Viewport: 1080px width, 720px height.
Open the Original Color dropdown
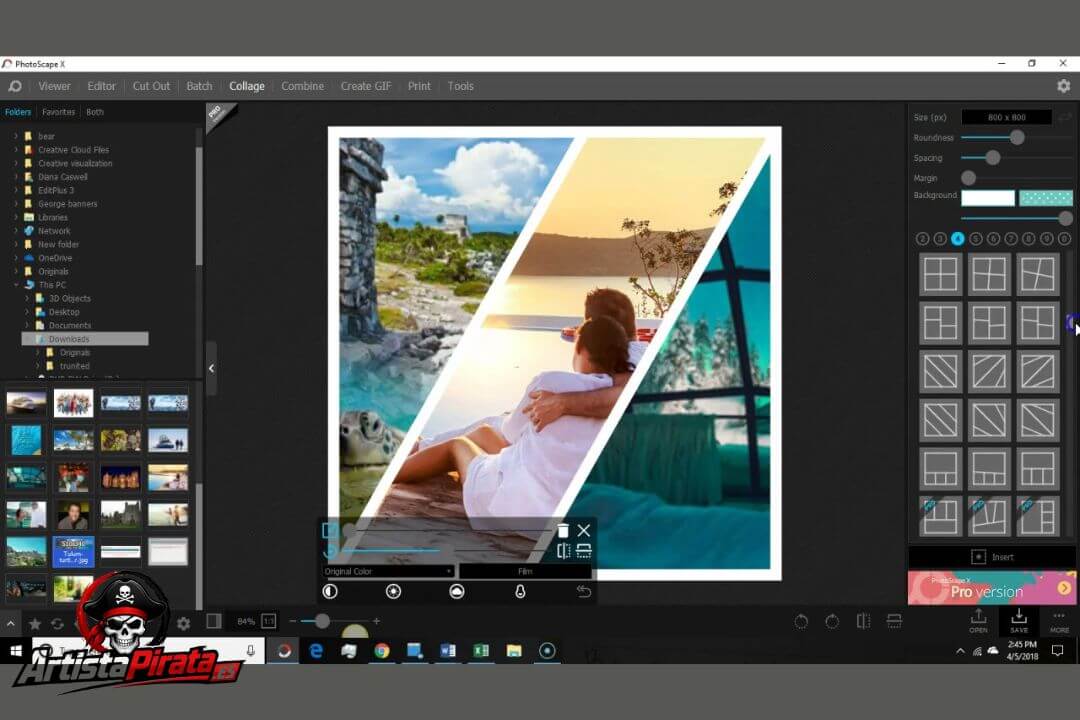[388, 571]
